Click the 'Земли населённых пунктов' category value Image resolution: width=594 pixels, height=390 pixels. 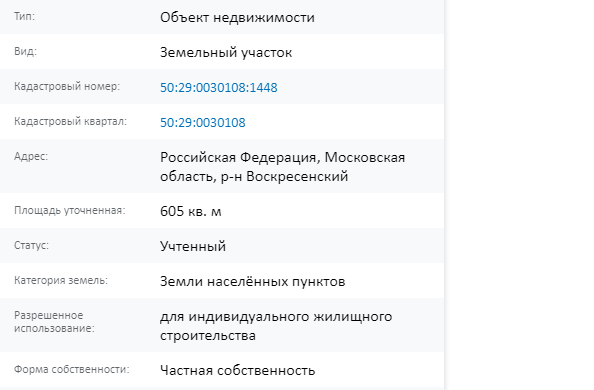[x=252, y=281]
